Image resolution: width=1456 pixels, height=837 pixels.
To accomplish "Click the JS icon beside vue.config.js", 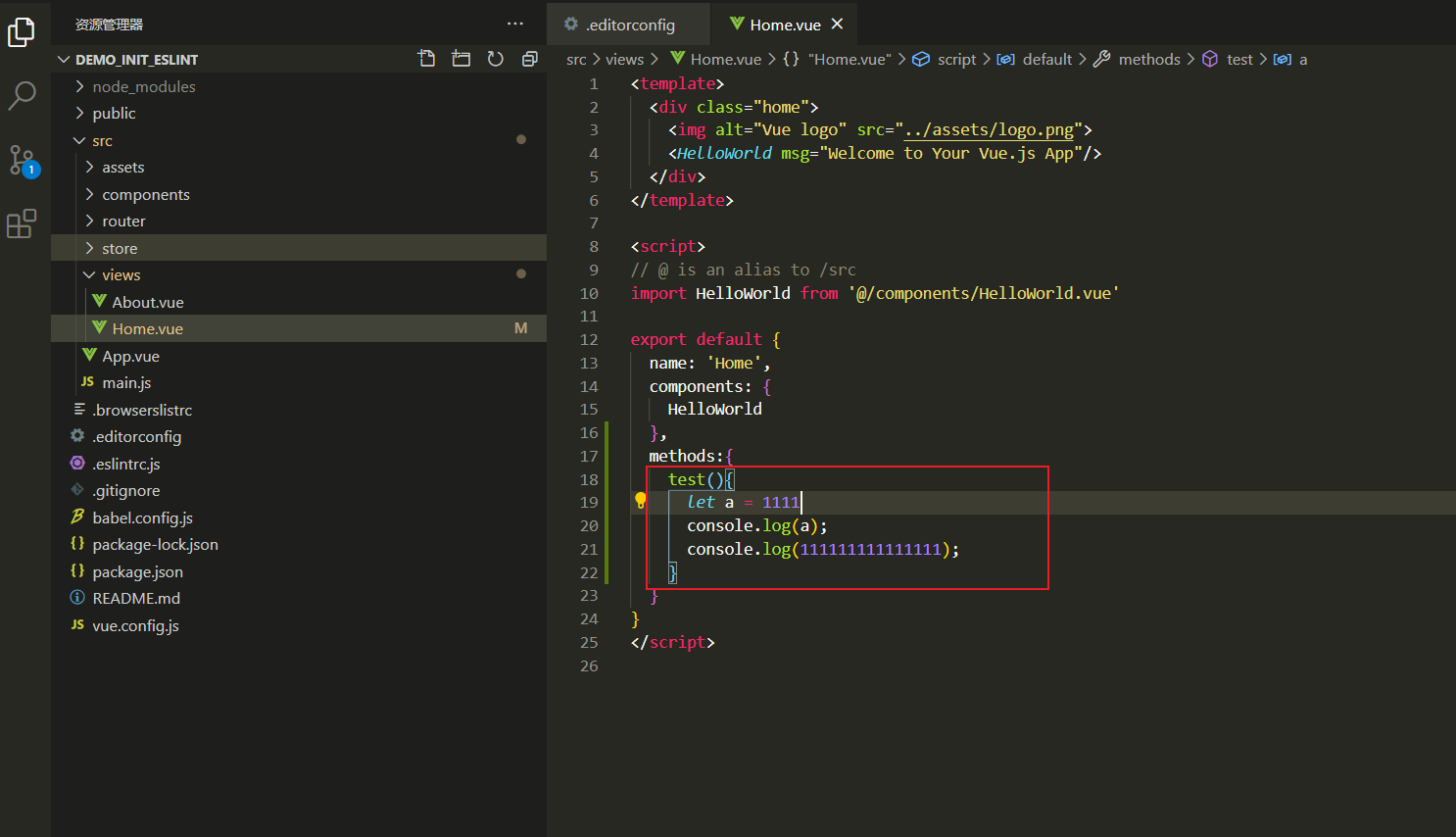I will click(x=77, y=624).
